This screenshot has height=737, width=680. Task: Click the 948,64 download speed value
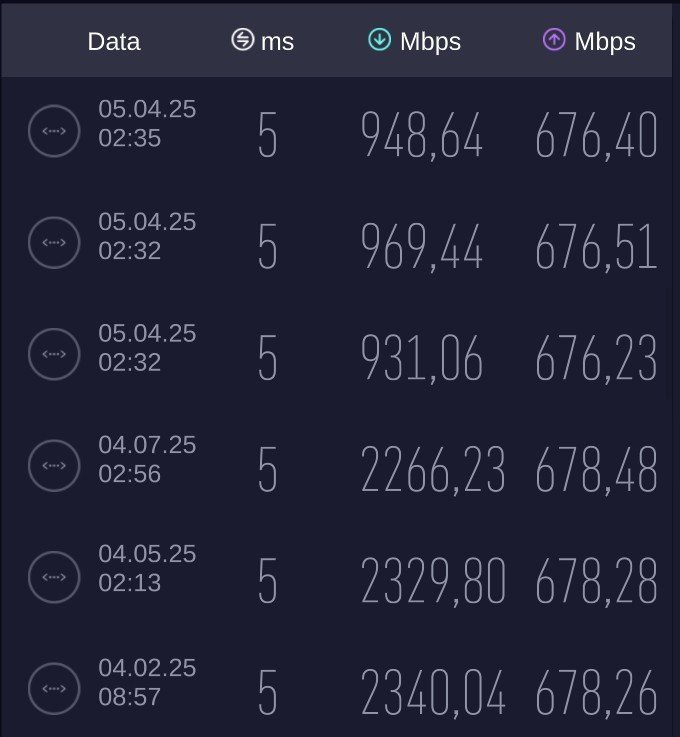pos(421,136)
